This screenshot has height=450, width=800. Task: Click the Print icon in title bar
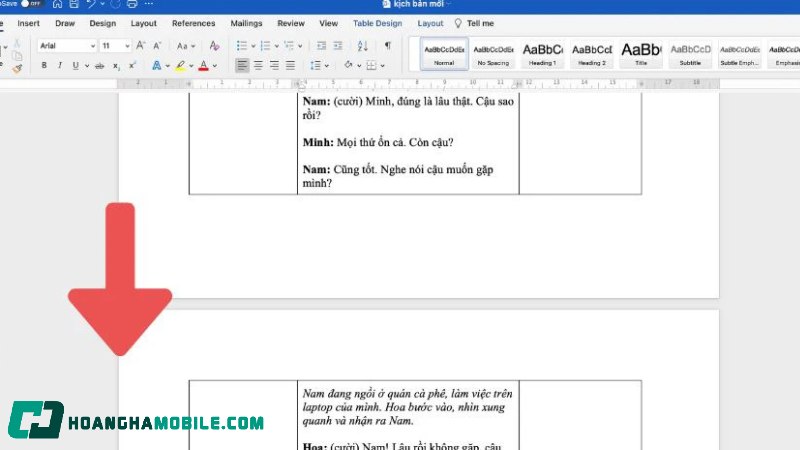pyautogui.click(x=133, y=4)
